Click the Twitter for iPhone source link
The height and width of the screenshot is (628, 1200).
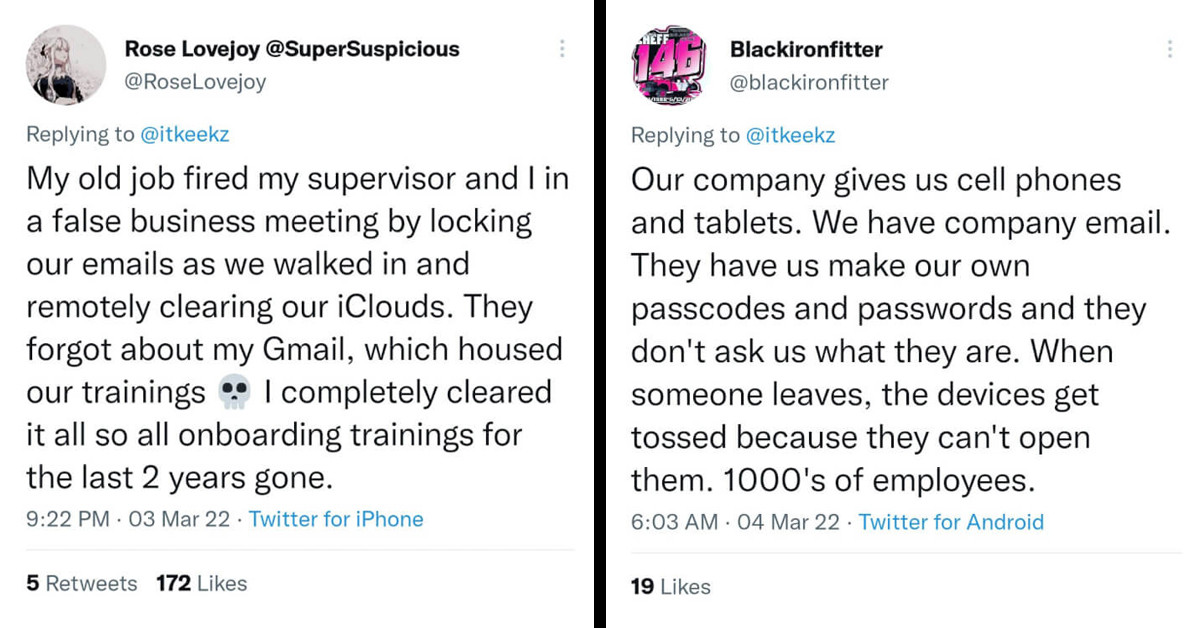tap(336, 519)
